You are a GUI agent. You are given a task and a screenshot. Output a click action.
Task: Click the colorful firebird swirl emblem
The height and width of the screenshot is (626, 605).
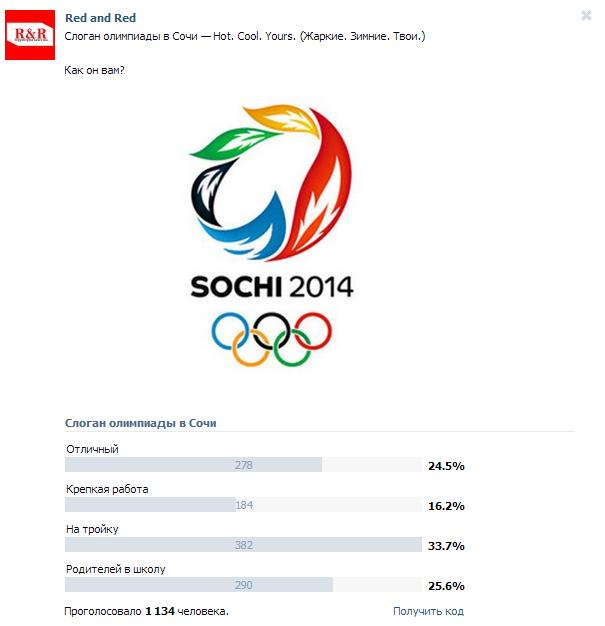[x=272, y=182]
